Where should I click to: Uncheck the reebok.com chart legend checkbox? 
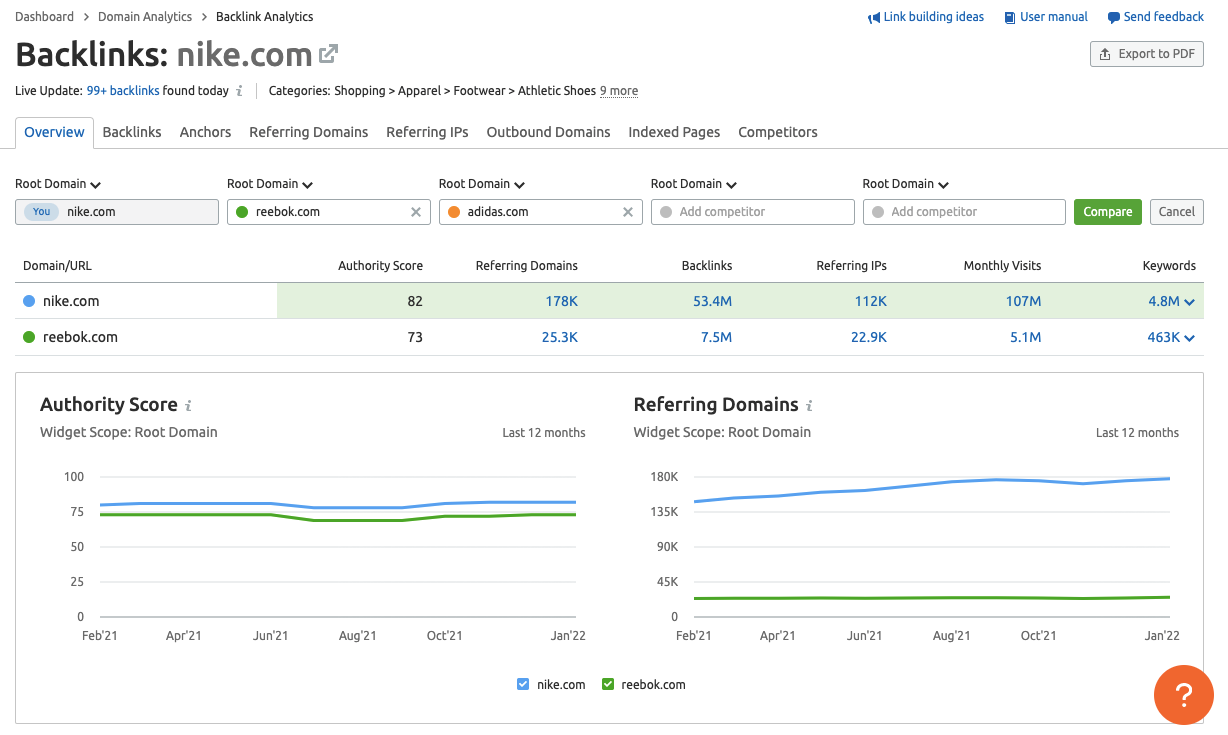pyautogui.click(x=607, y=685)
